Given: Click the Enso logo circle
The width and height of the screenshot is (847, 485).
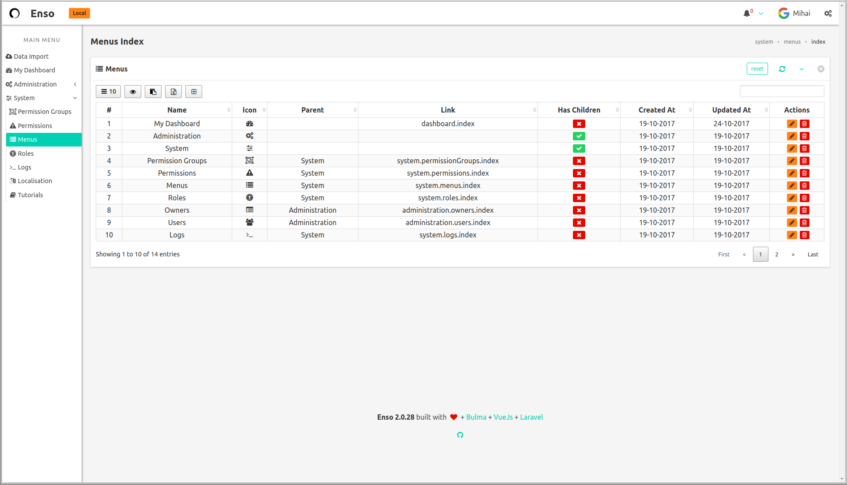Looking at the screenshot, I should [x=15, y=13].
